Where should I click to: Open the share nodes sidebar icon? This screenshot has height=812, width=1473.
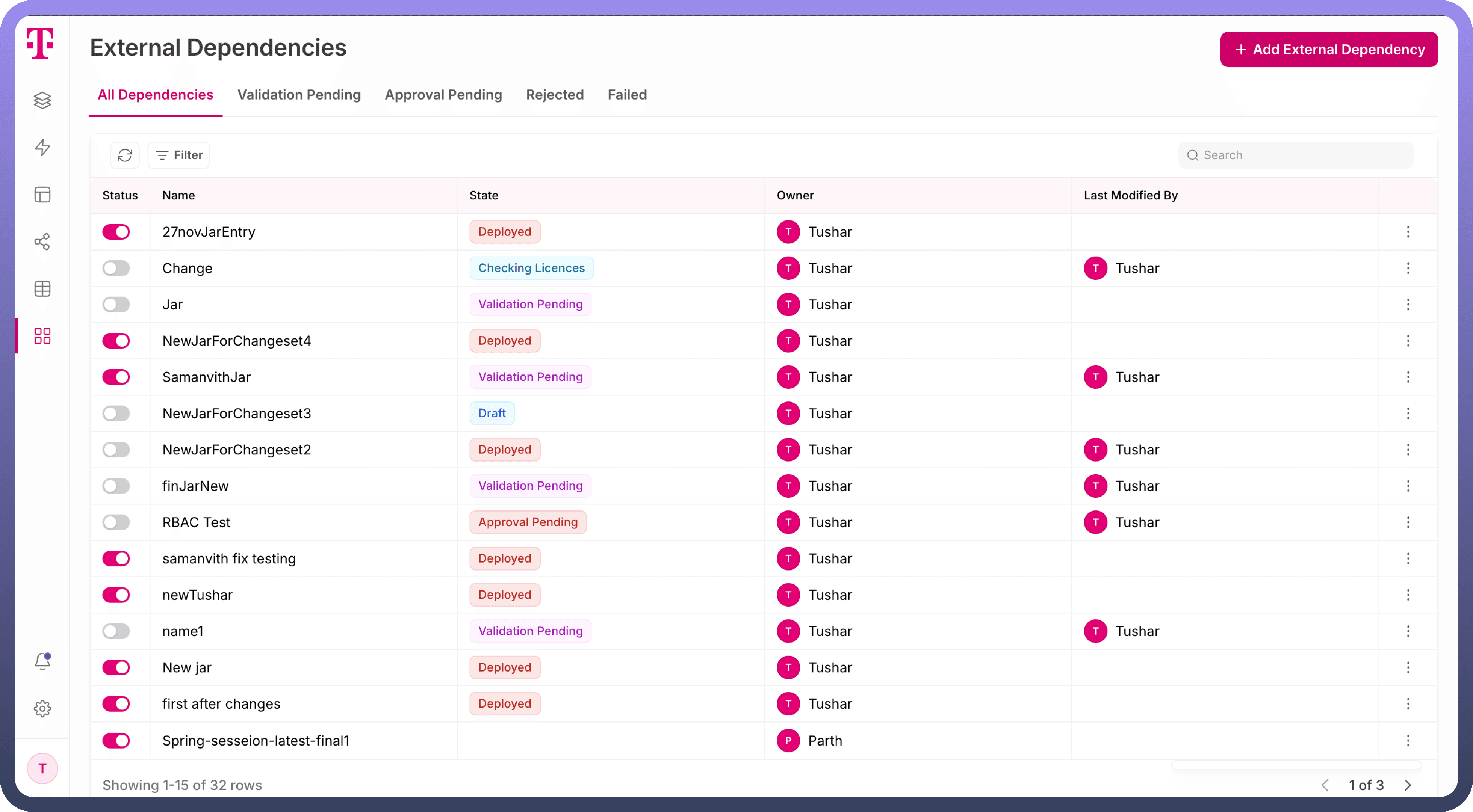(x=42, y=242)
